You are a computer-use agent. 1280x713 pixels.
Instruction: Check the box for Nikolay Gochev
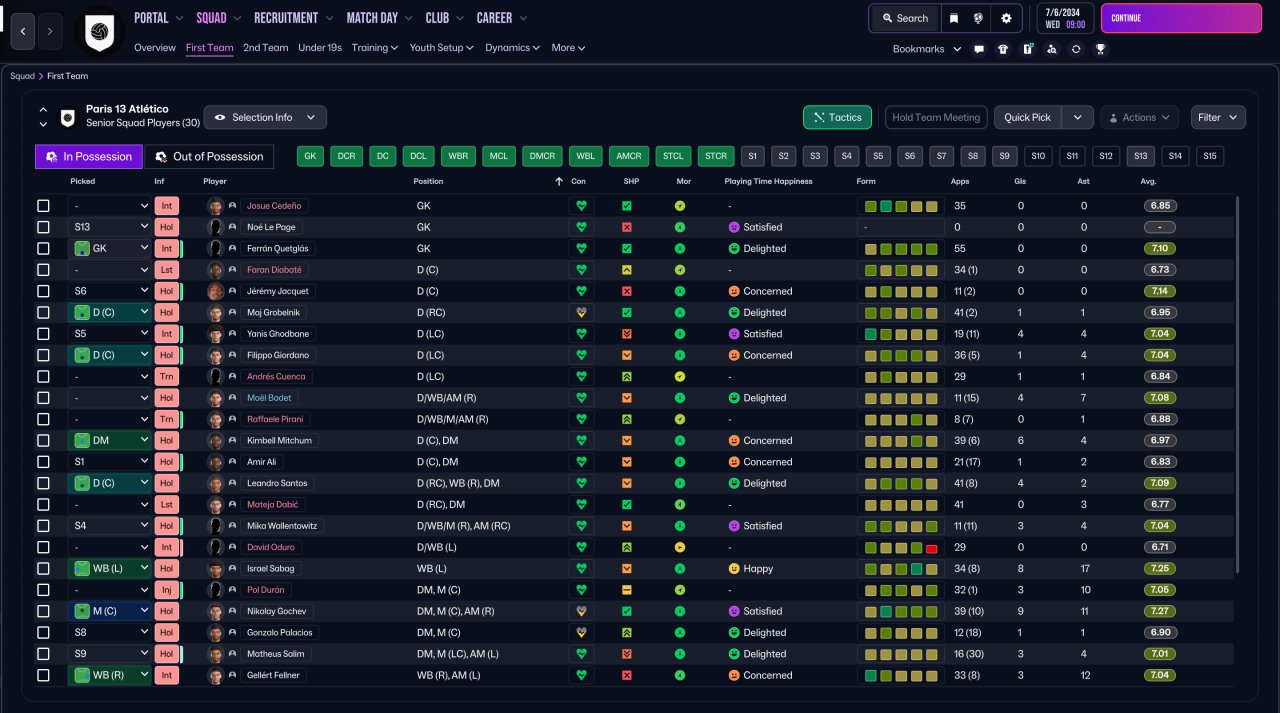click(43, 611)
